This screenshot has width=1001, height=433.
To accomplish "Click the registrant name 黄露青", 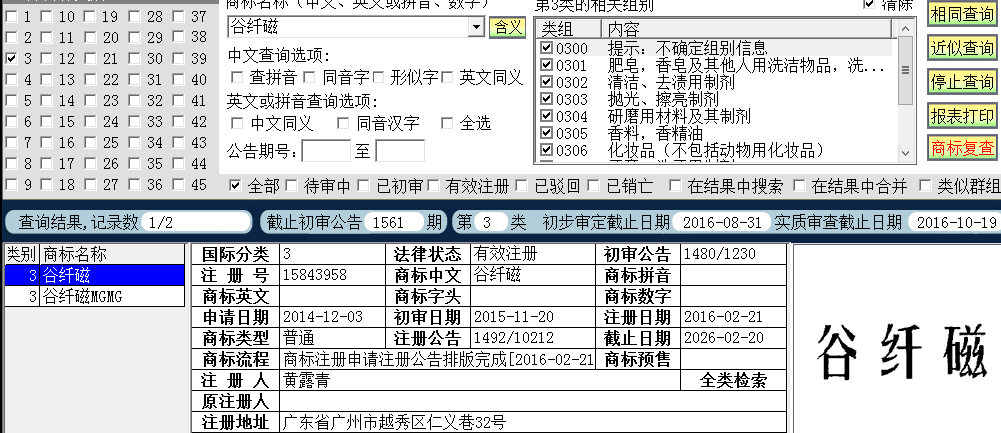I will point(306,381).
